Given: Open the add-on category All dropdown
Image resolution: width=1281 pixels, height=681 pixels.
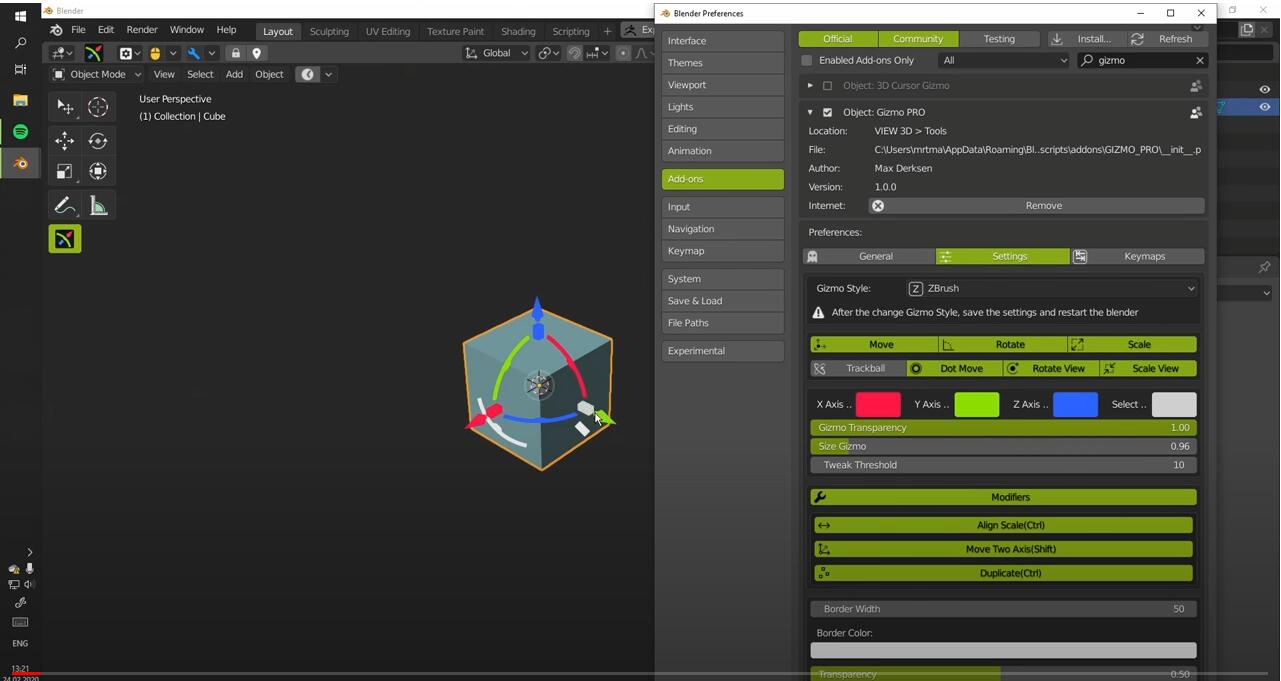Looking at the screenshot, I should pos(1004,60).
